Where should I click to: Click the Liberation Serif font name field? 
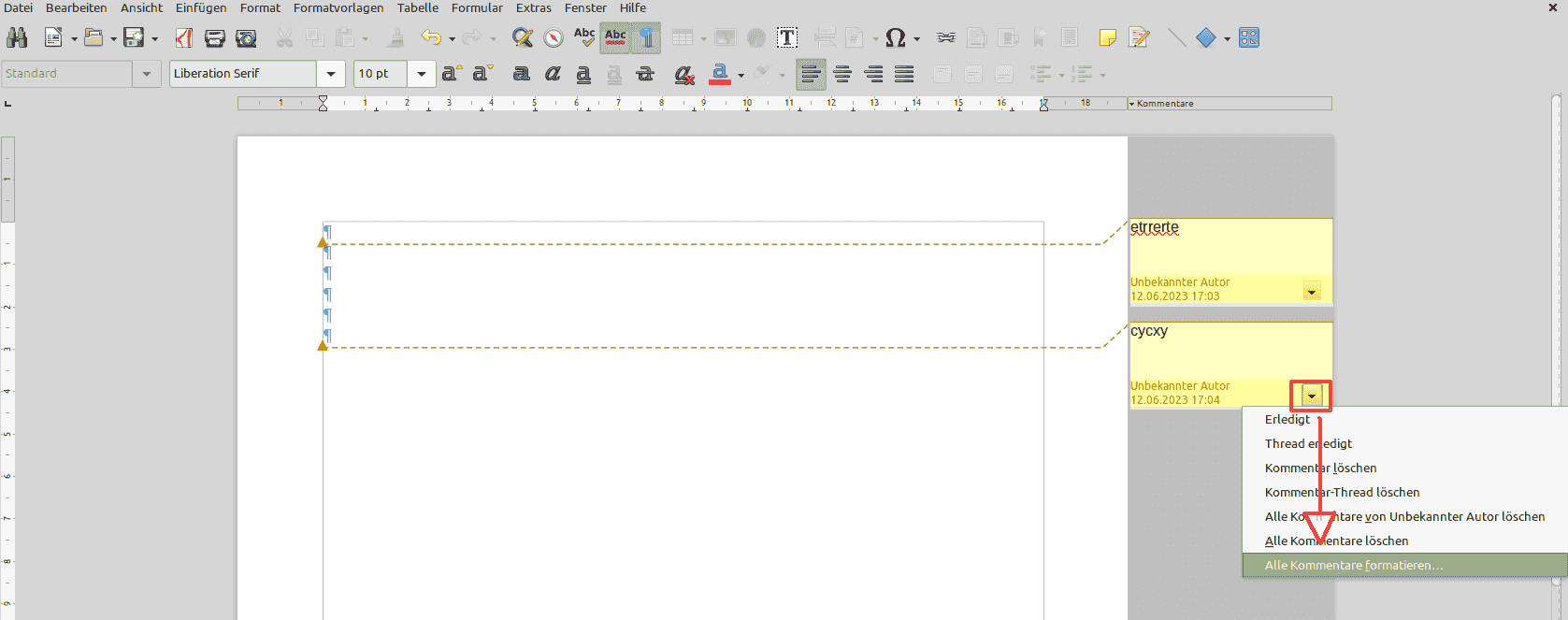(243, 74)
